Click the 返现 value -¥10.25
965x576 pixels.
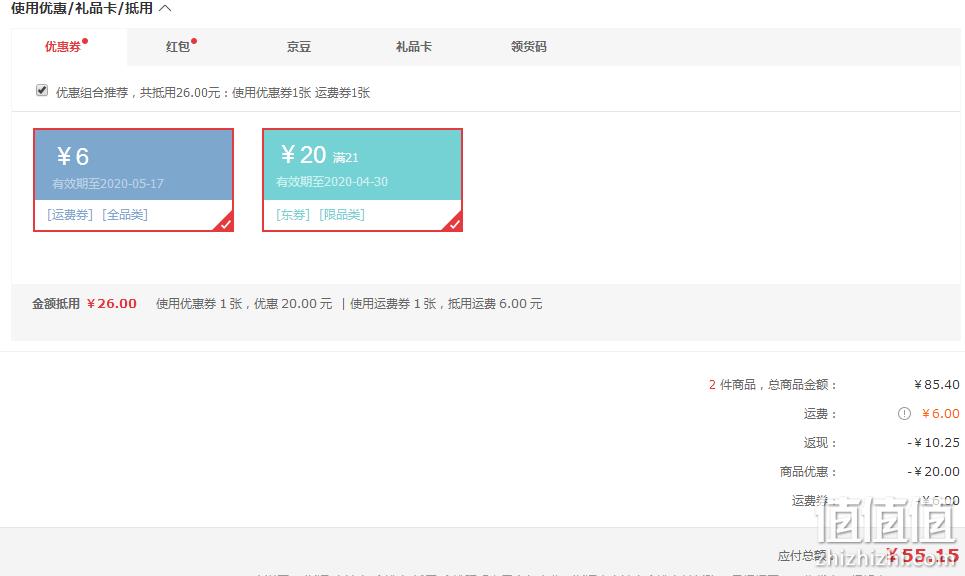[934, 442]
